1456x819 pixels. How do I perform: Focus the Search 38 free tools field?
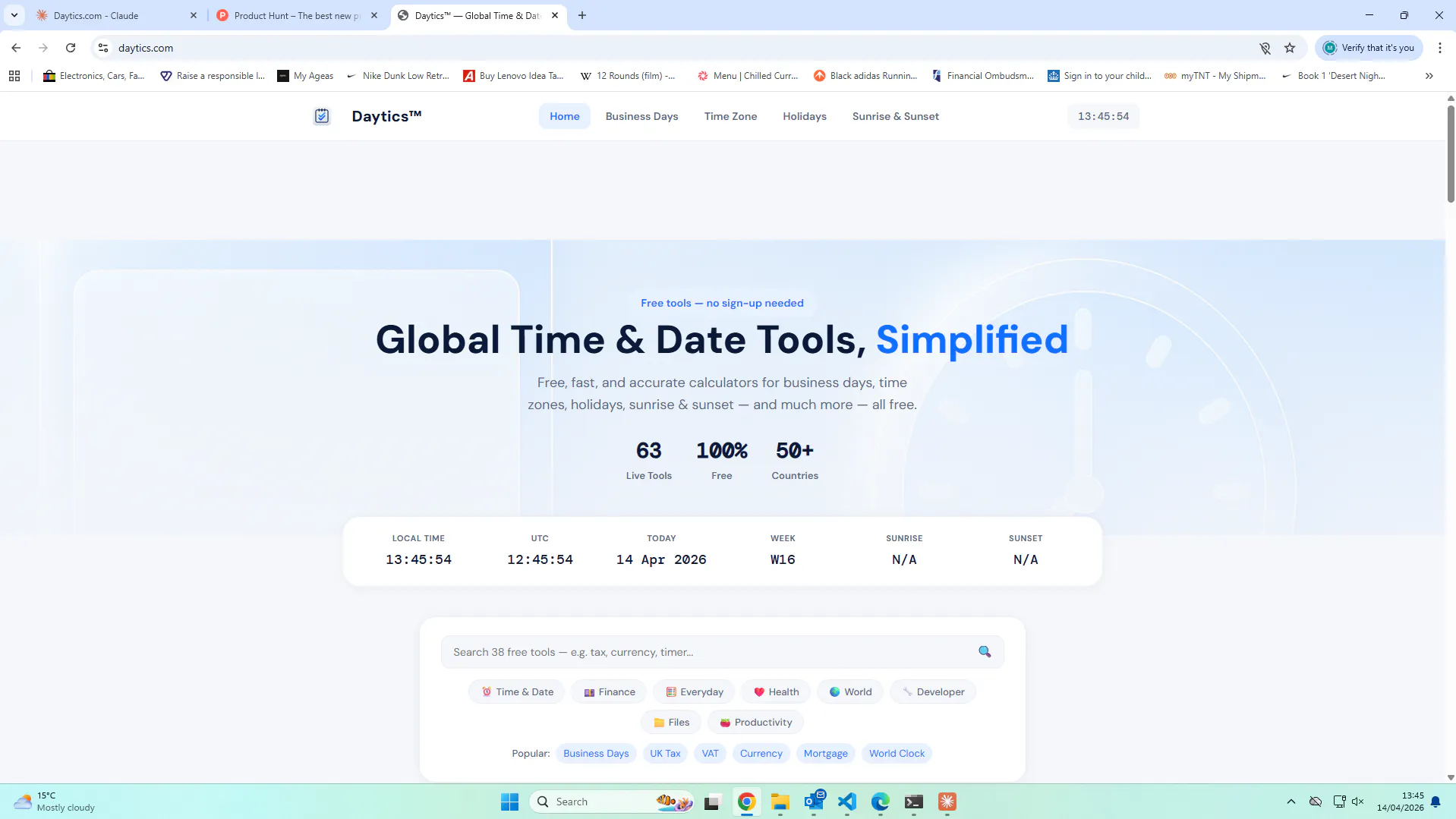click(722, 651)
